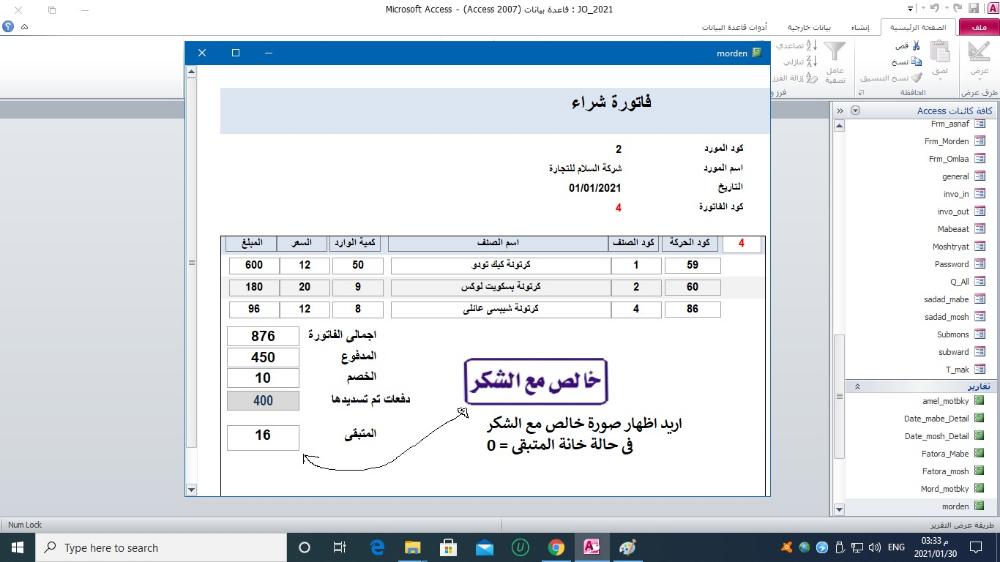This screenshot has width=1000, height=562.
Task: Click the amount cell 96
Action: pyautogui.click(x=254, y=309)
